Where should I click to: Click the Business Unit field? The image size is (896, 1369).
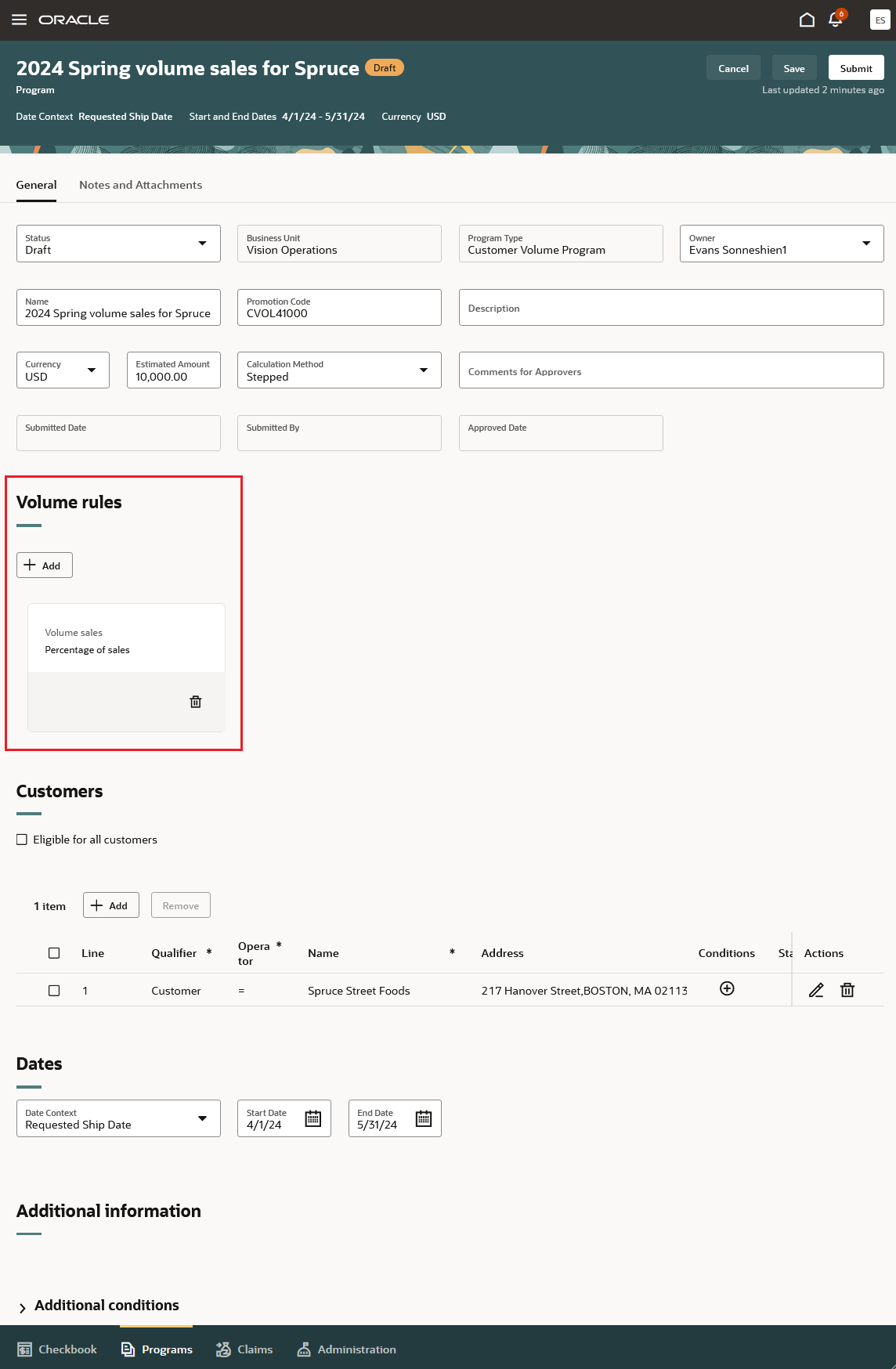(339, 244)
